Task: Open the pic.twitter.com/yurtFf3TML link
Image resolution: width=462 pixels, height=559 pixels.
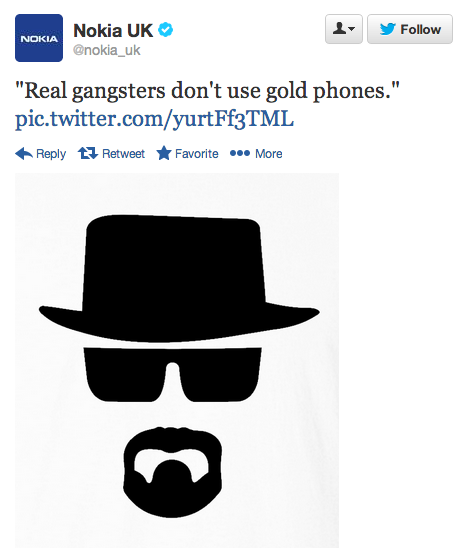Action: click(154, 118)
